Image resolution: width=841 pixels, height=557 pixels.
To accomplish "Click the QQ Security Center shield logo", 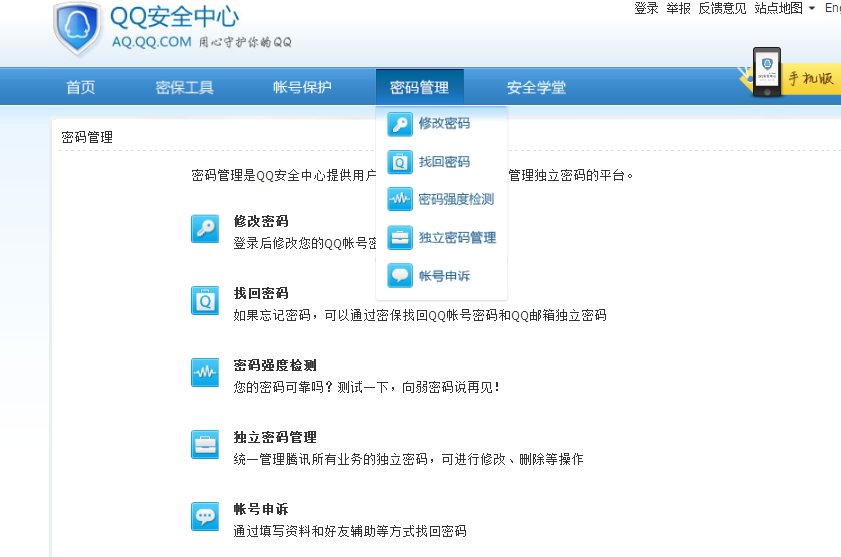I will point(77,29).
